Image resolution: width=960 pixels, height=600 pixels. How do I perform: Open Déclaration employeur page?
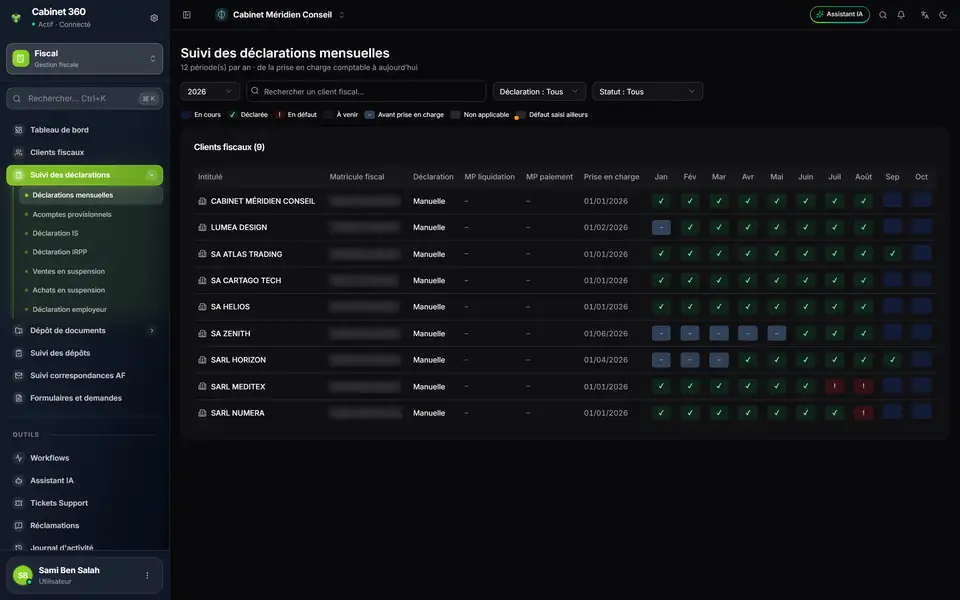pos(69,310)
